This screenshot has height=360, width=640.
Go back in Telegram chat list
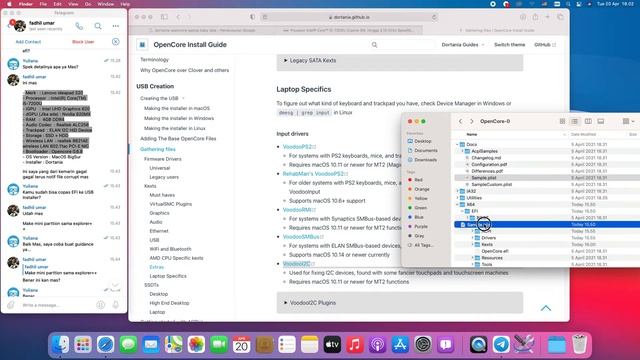pos(9,26)
